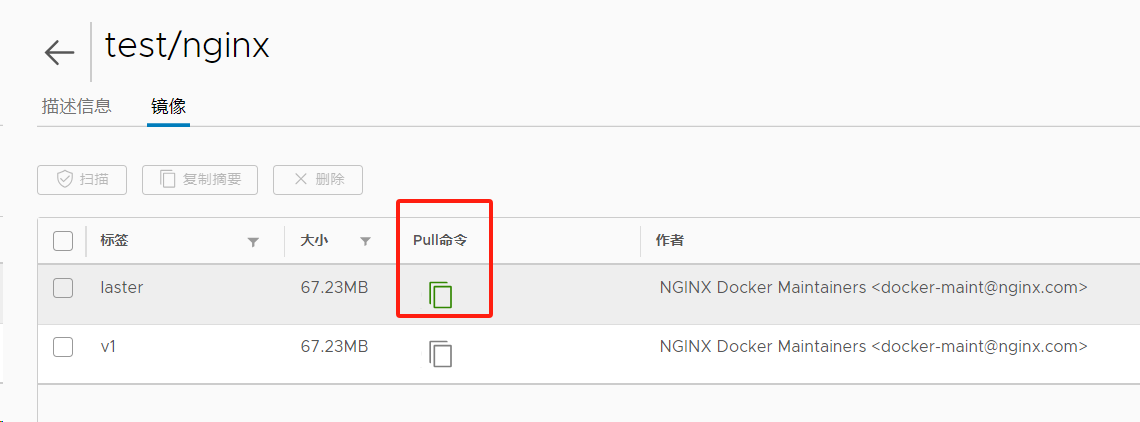1140x422 pixels.
Task: Sort by the 标签 column header
Action: pyautogui.click(x=114, y=241)
